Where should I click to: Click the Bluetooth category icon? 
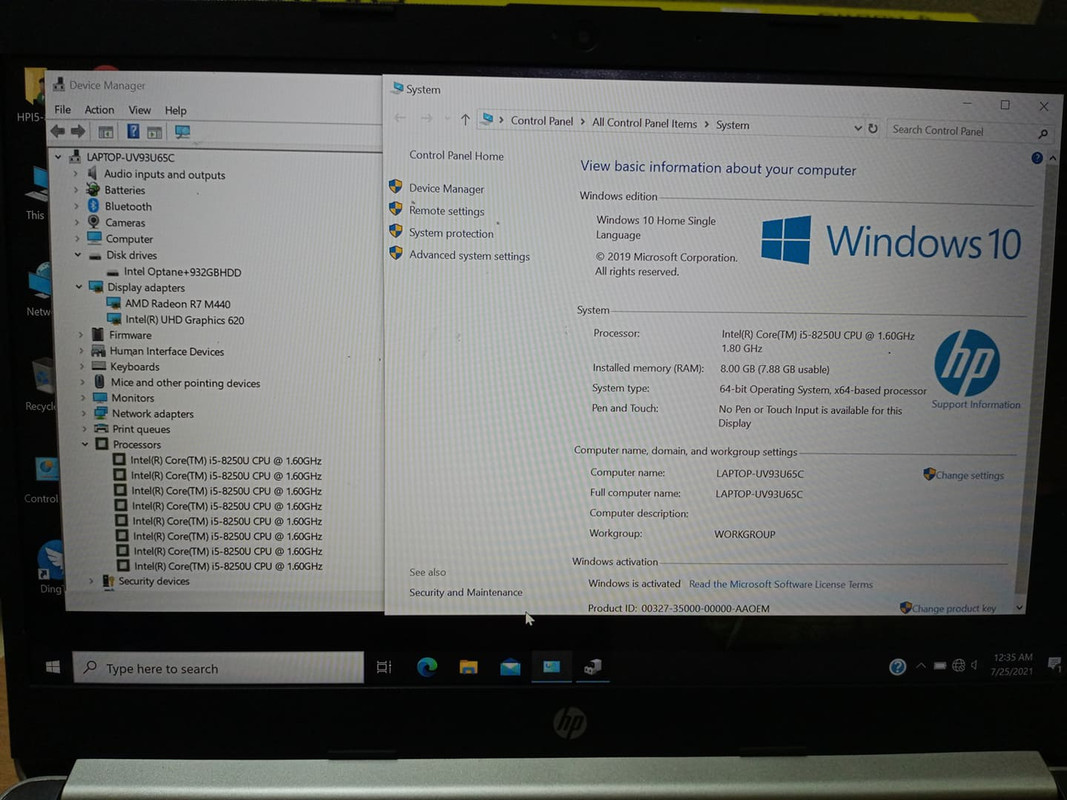[x=94, y=205]
